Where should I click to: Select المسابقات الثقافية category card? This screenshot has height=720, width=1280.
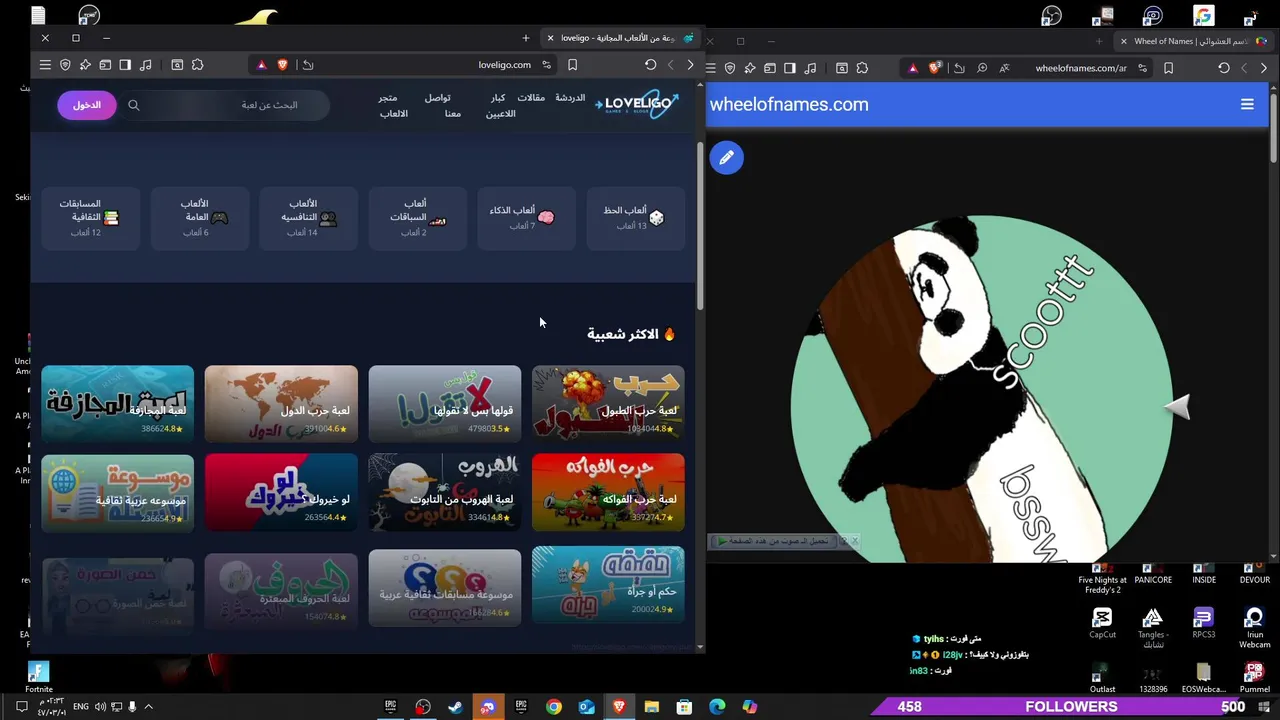click(90, 218)
